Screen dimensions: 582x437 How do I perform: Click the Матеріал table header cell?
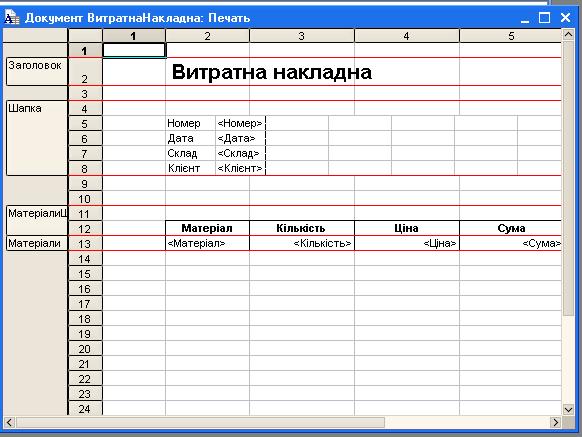207,228
